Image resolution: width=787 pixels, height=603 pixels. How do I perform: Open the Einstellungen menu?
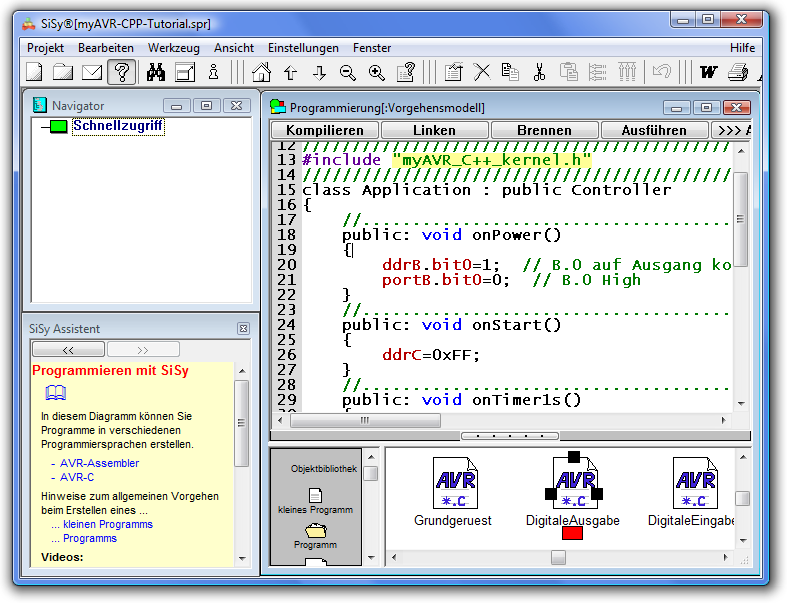pyautogui.click(x=303, y=47)
